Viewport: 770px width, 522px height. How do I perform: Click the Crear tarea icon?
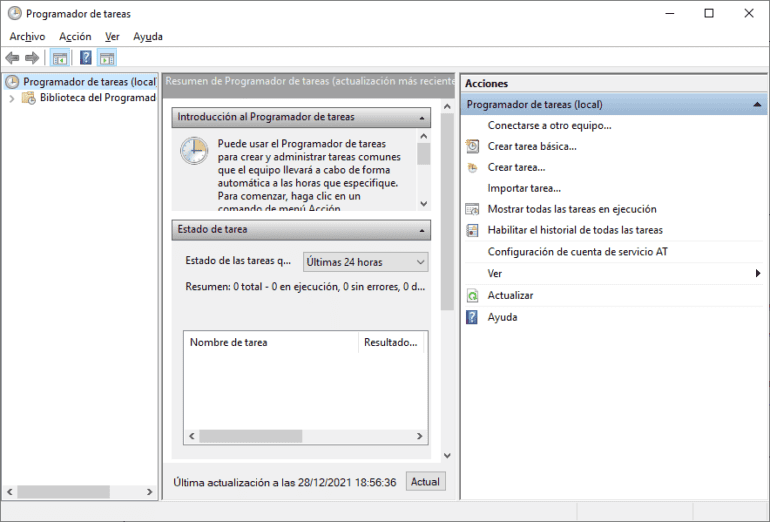tap(472, 167)
